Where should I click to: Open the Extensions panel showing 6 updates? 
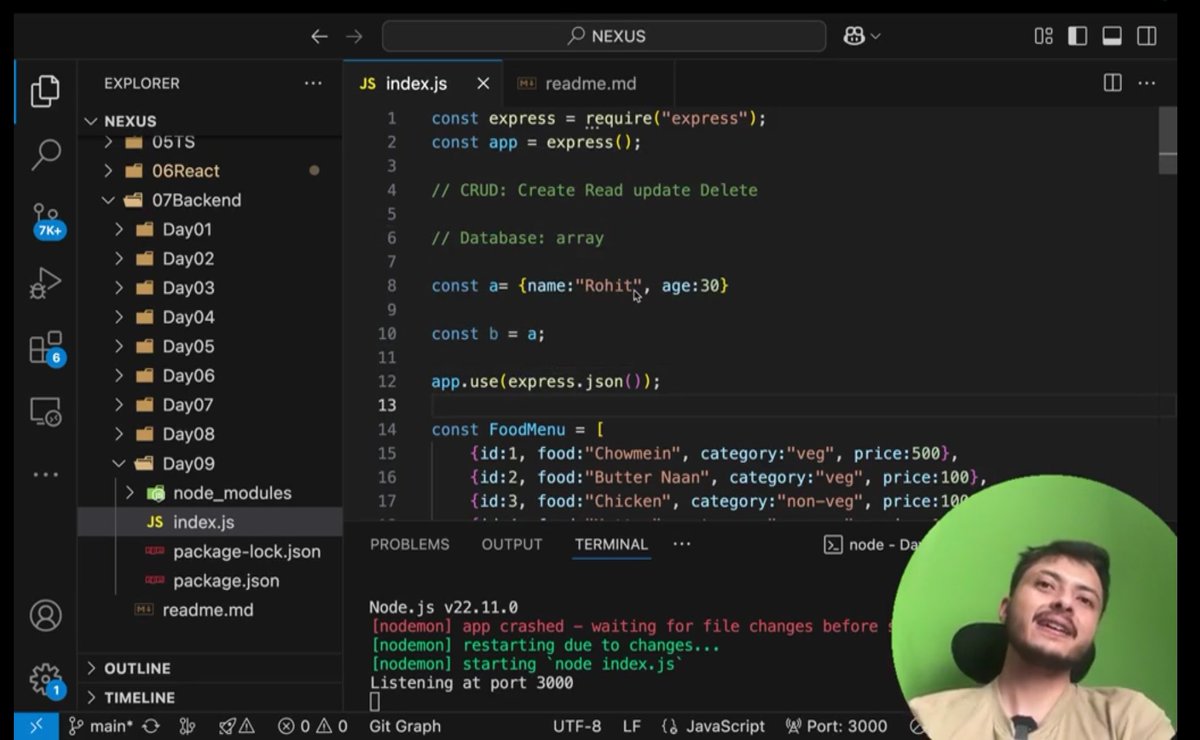point(44,346)
